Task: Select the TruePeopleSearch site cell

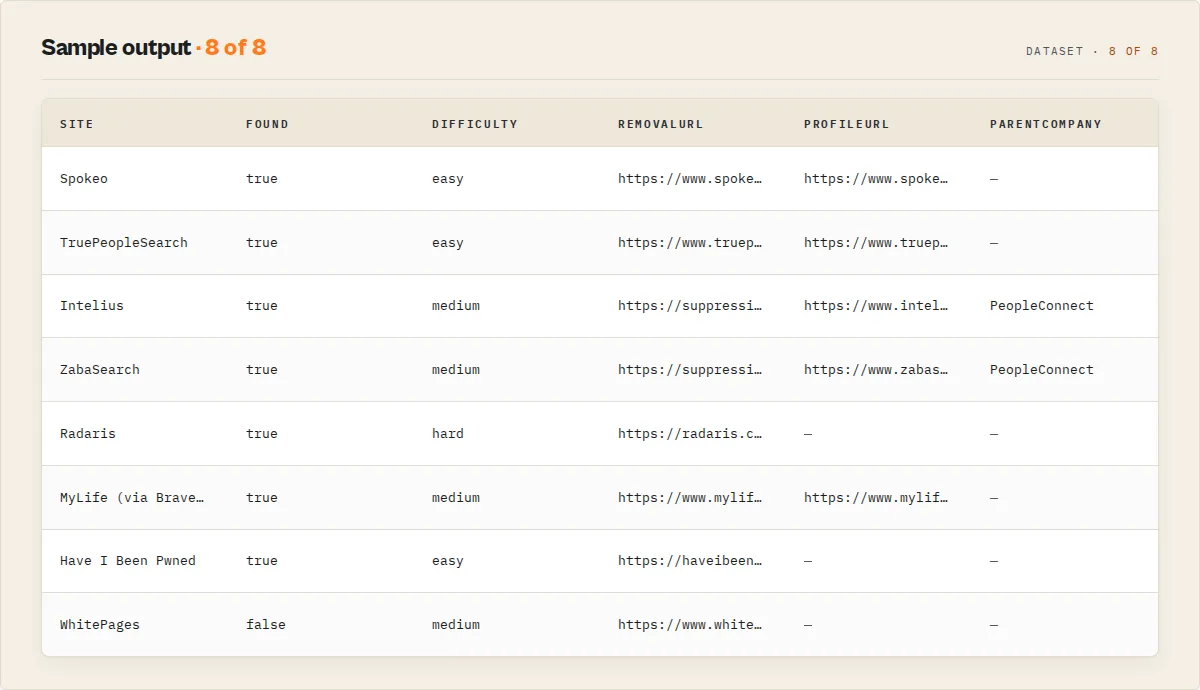Action: pyautogui.click(x=124, y=243)
